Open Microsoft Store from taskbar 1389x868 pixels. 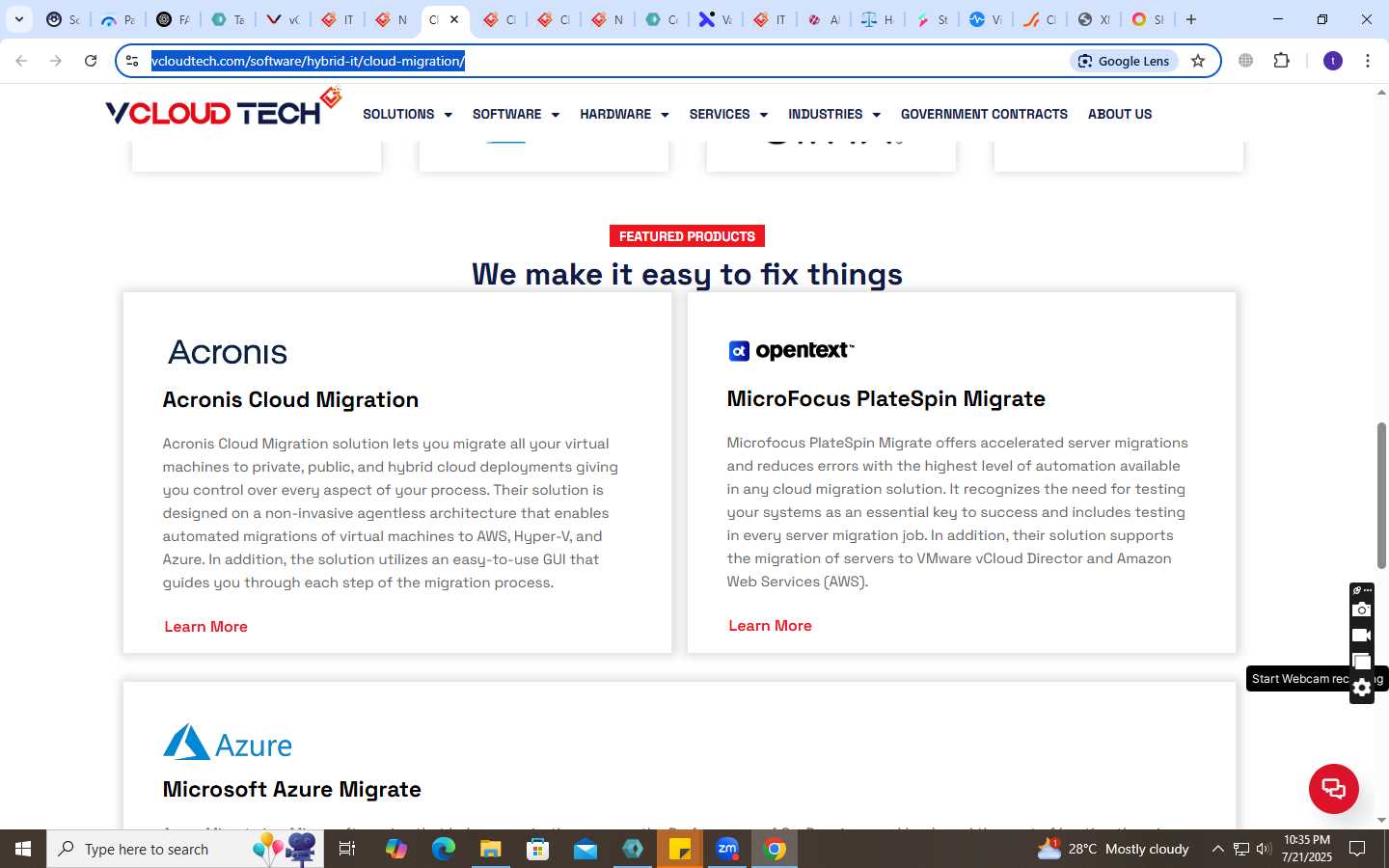[x=537, y=849]
